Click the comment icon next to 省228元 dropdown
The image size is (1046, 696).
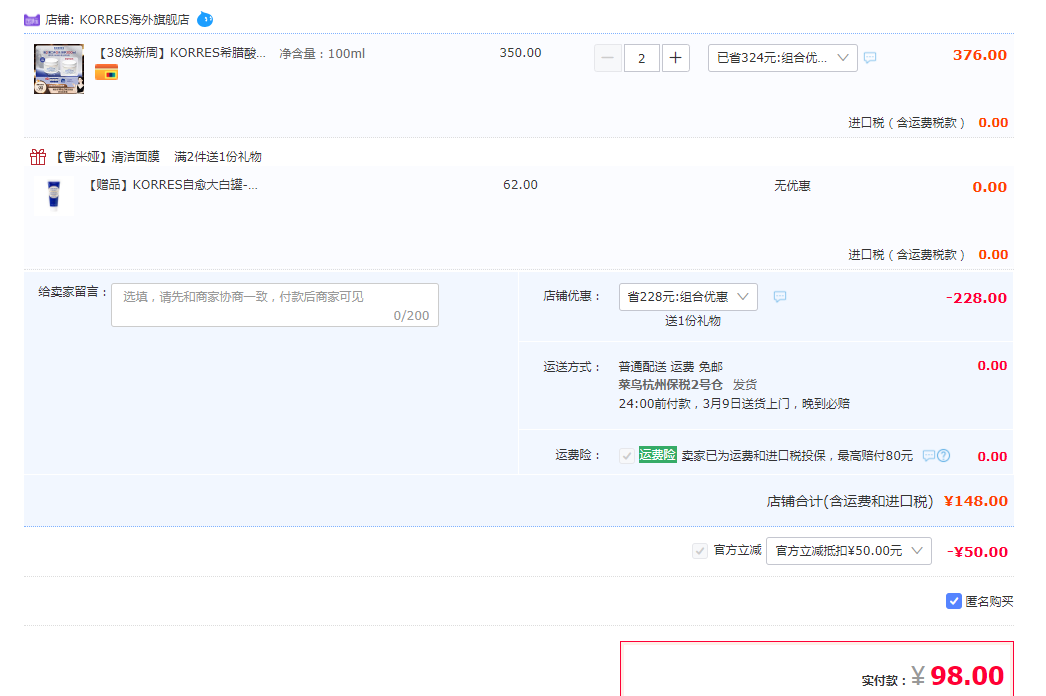(780, 296)
